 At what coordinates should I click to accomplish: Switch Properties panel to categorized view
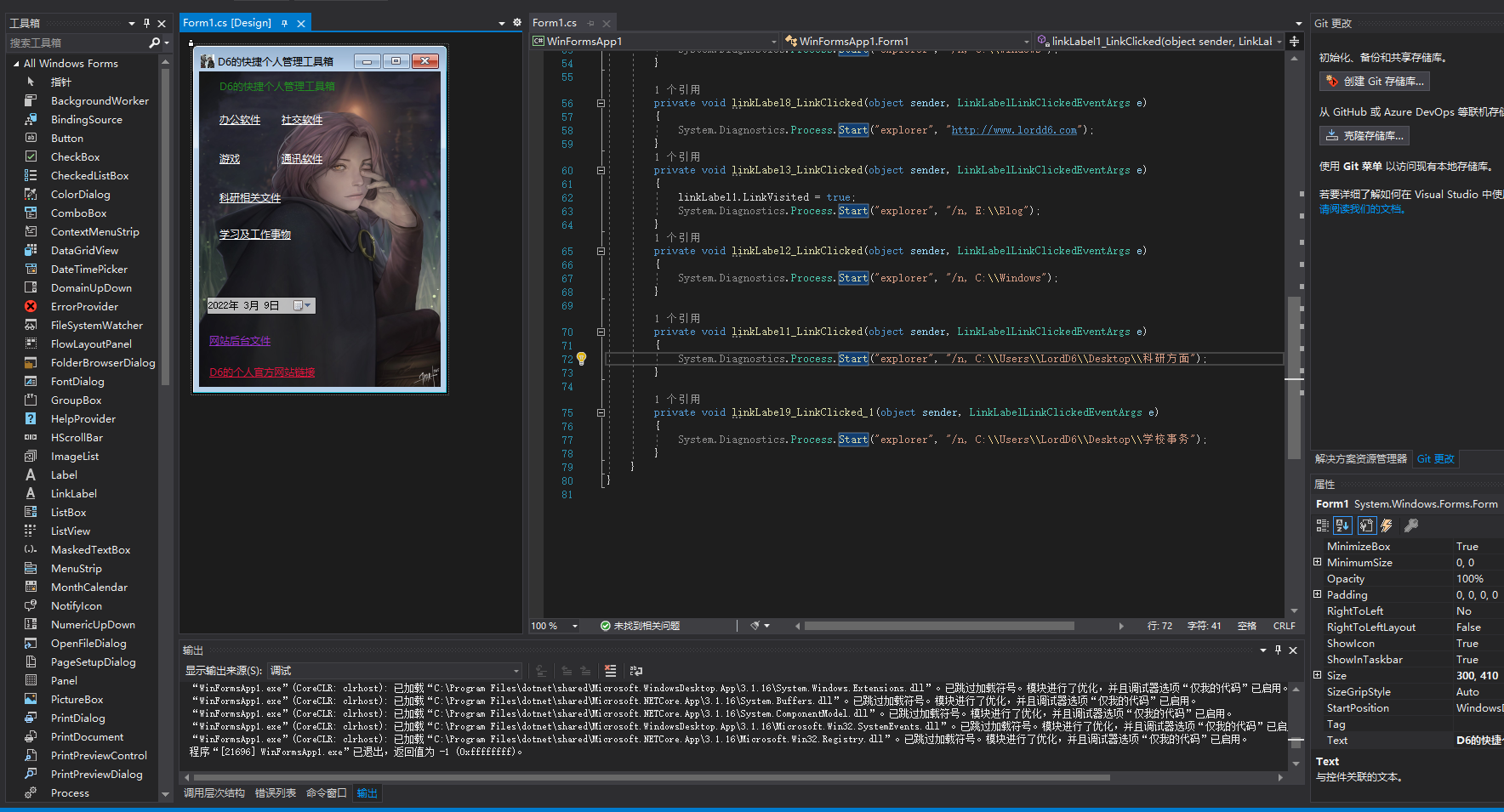1324,525
